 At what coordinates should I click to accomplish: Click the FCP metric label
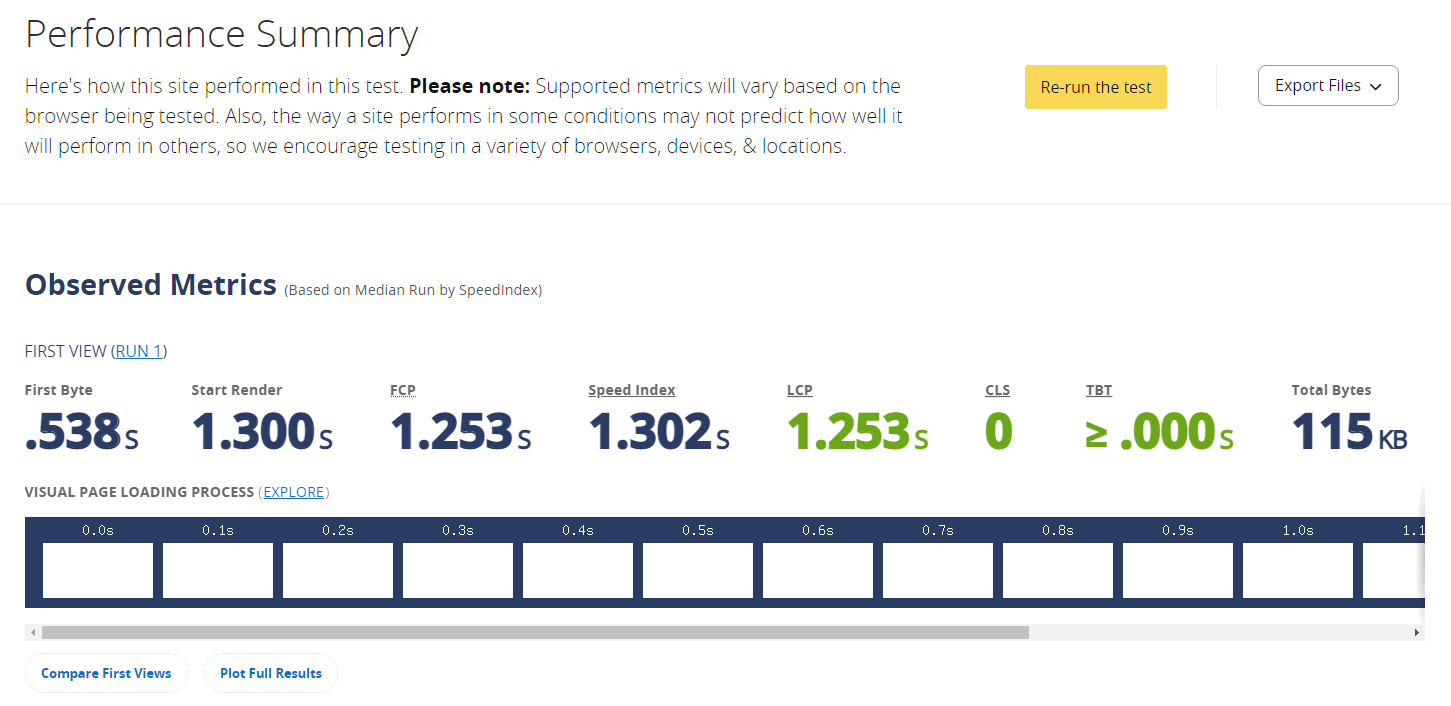402,390
